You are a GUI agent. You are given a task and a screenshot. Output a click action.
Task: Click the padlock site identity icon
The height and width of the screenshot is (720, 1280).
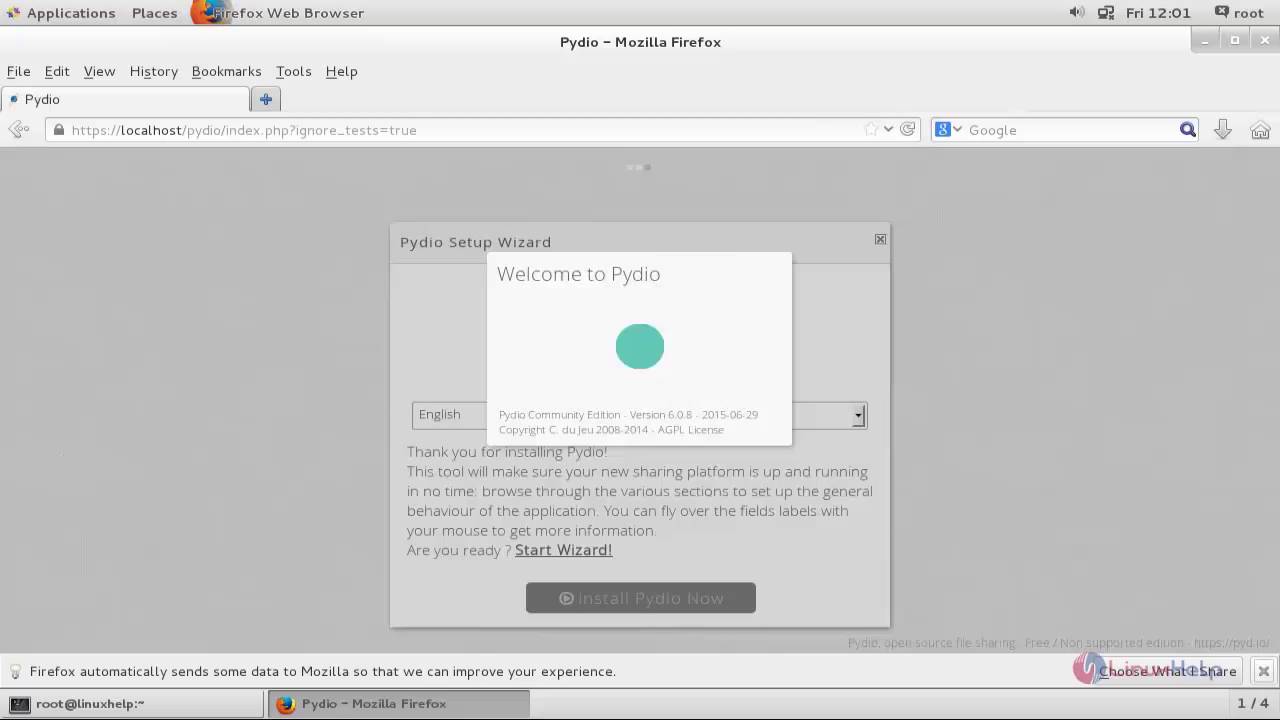coord(59,130)
